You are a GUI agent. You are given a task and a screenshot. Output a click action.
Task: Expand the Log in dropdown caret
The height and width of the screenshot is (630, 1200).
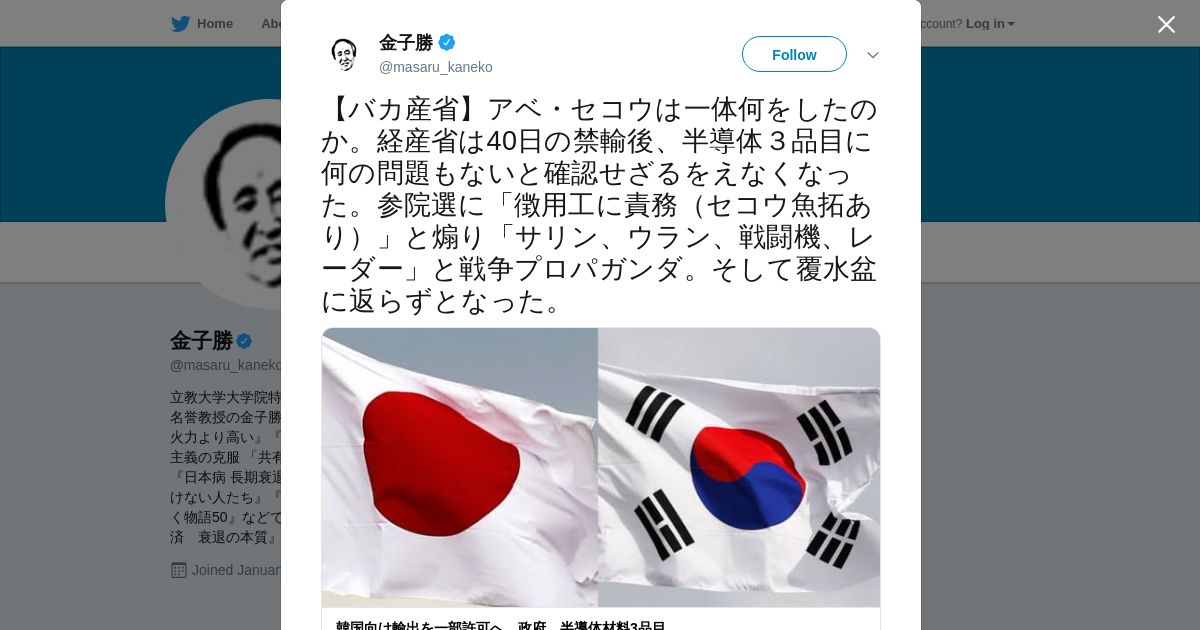click(1011, 24)
